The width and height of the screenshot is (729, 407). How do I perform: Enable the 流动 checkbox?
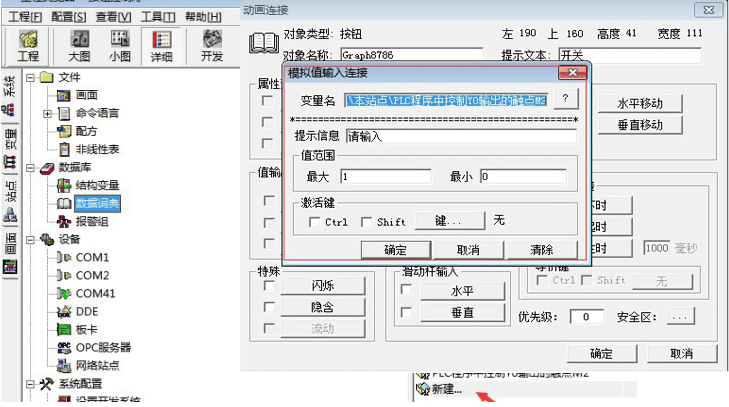[x=268, y=328]
